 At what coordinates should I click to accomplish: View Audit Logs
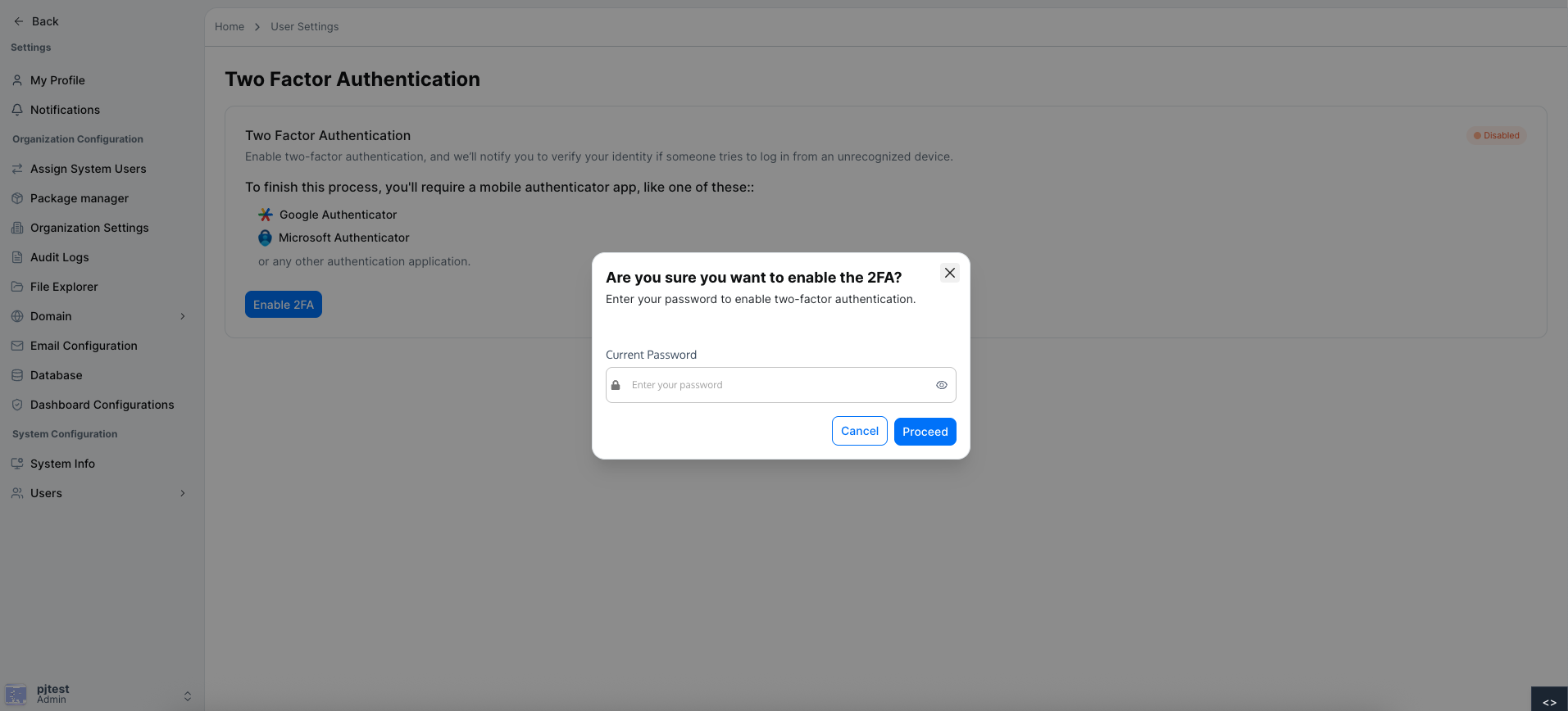coord(59,257)
